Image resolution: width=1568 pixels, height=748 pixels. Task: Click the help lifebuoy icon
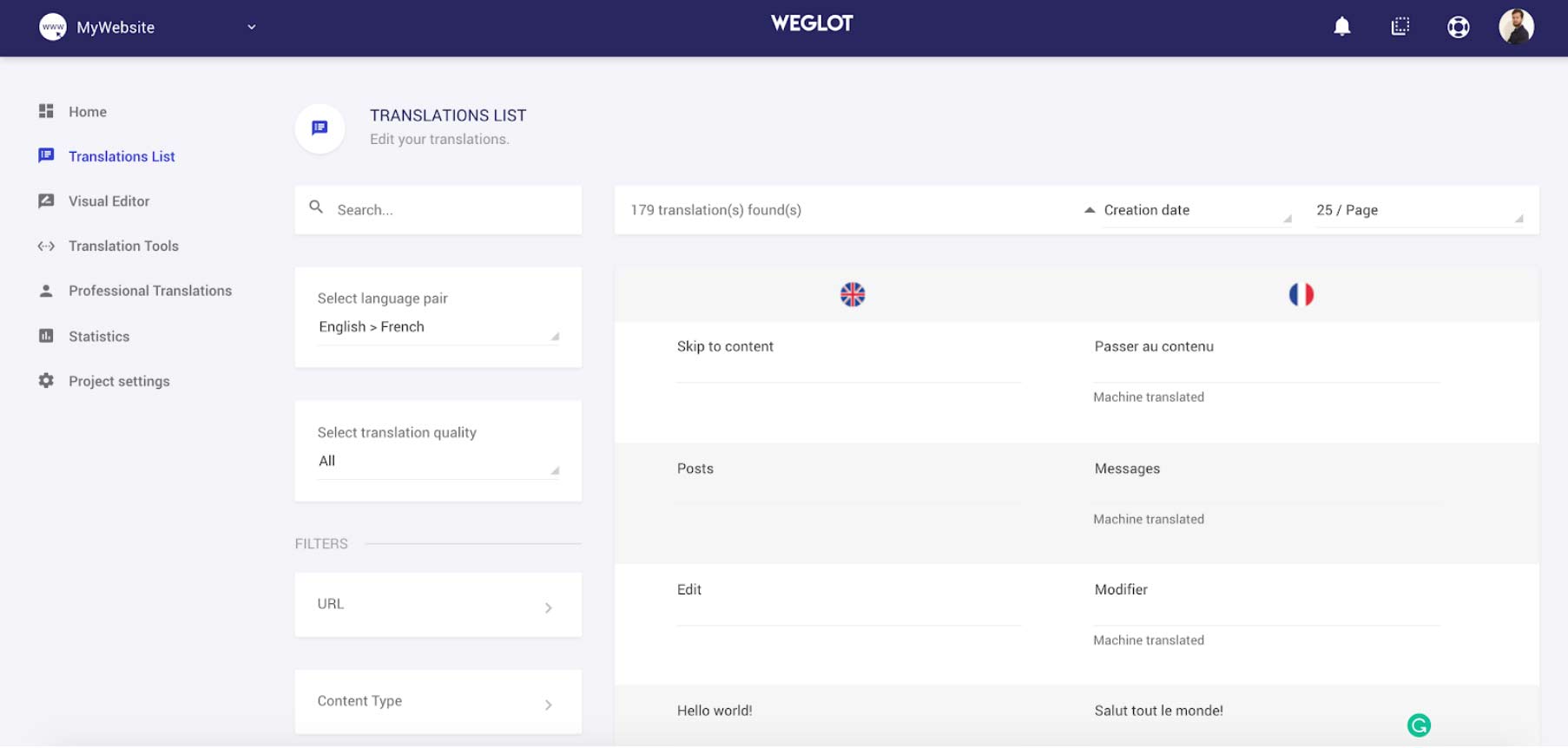click(1458, 27)
